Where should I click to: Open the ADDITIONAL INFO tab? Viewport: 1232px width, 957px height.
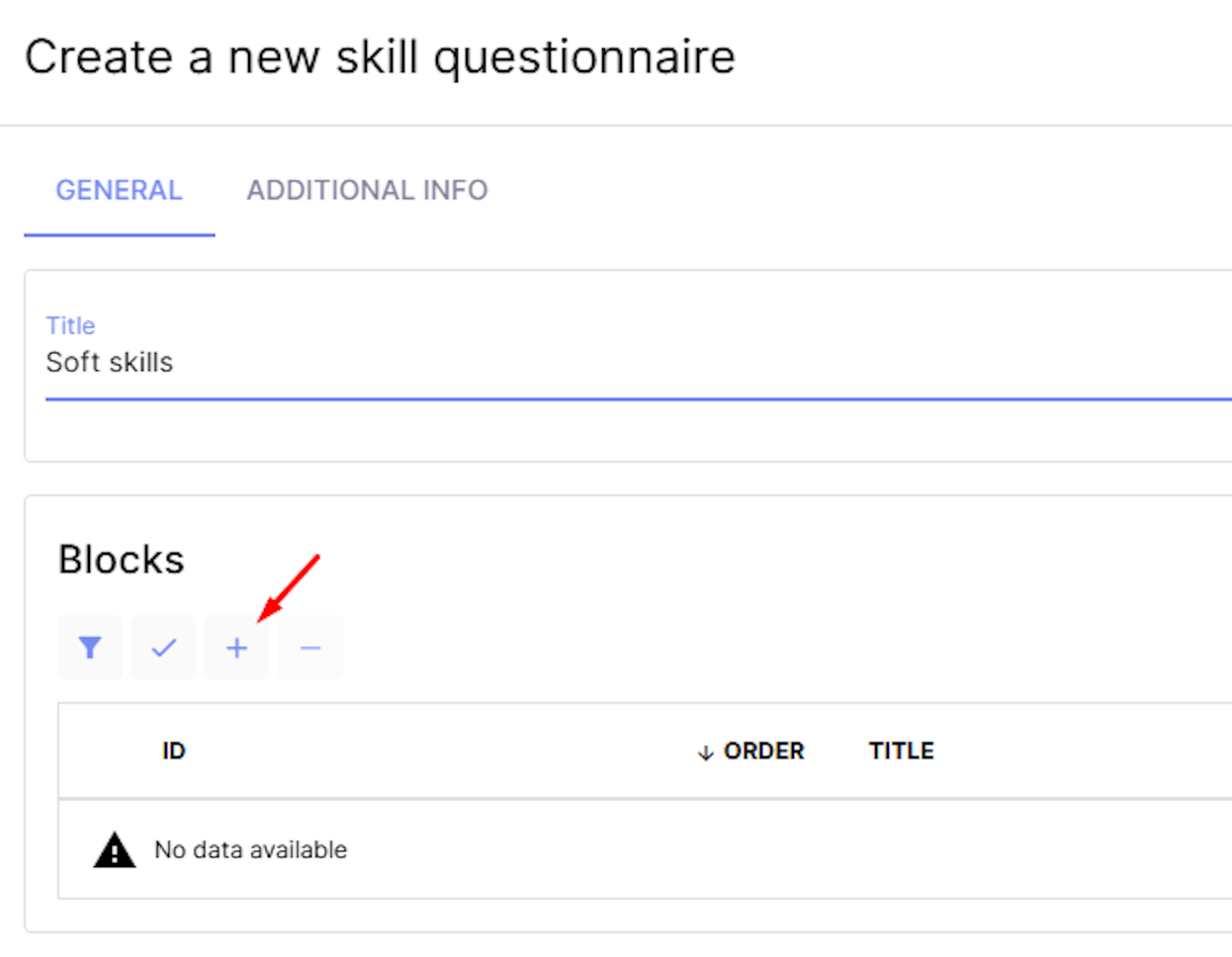(367, 190)
